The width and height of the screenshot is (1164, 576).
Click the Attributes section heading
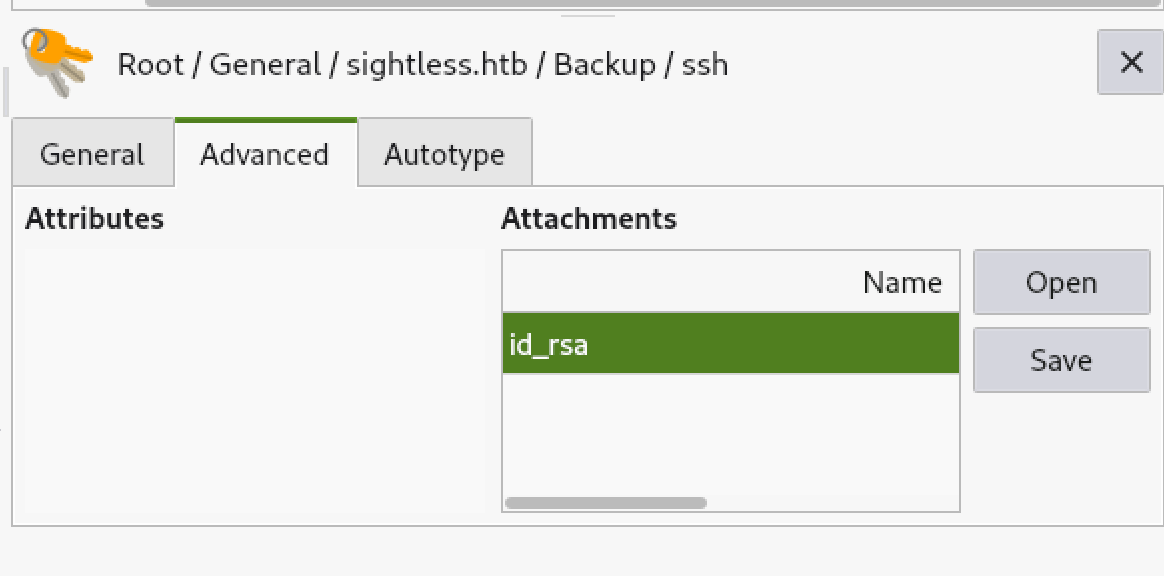(94, 219)
